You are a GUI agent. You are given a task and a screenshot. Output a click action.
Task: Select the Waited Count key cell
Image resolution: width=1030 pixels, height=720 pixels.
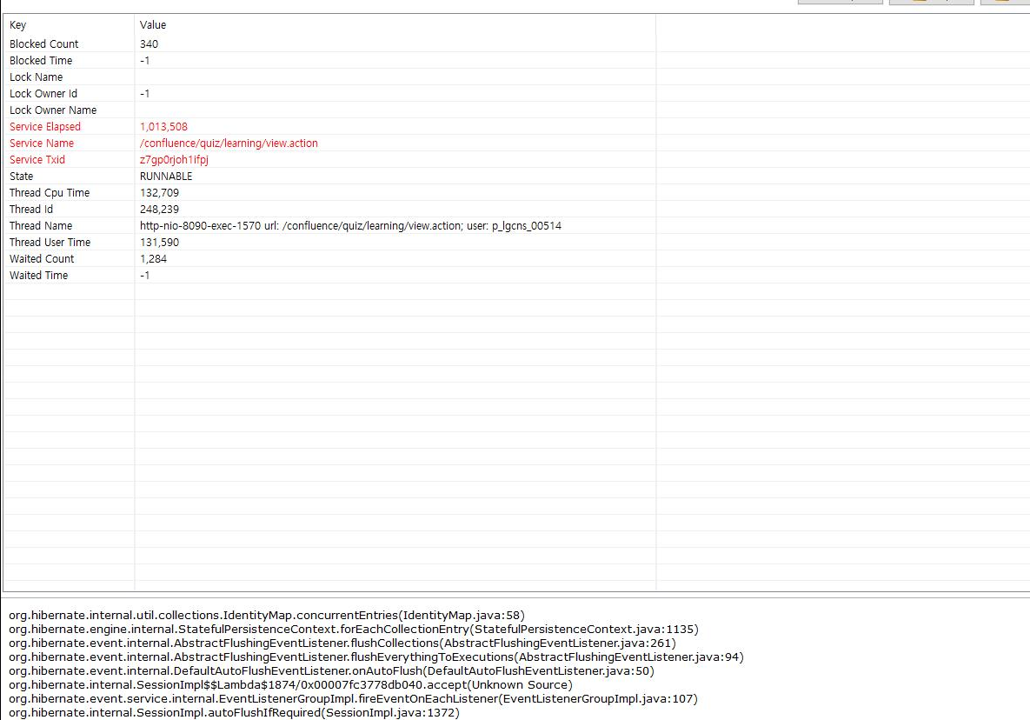point(42,259)
